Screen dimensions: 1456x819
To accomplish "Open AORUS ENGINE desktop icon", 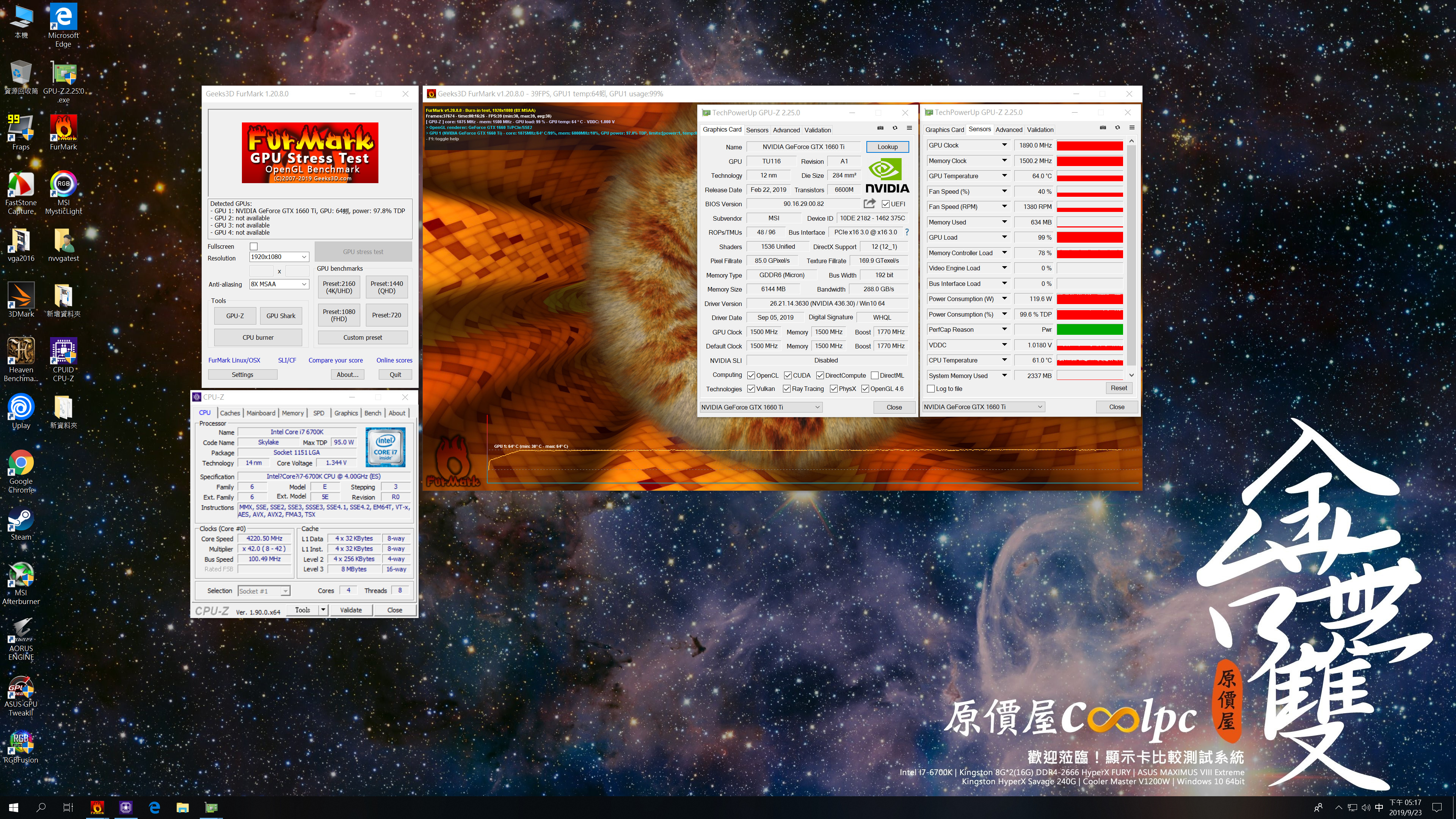I will [21, 639].
